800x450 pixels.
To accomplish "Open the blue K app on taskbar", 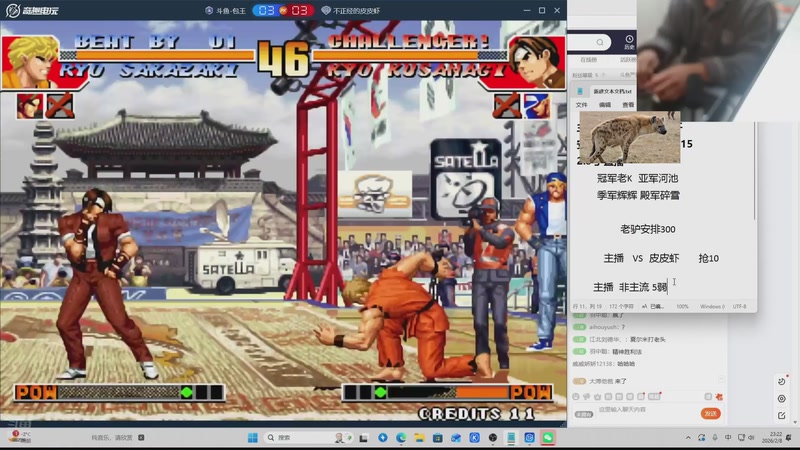I will [x=474, y=438].
